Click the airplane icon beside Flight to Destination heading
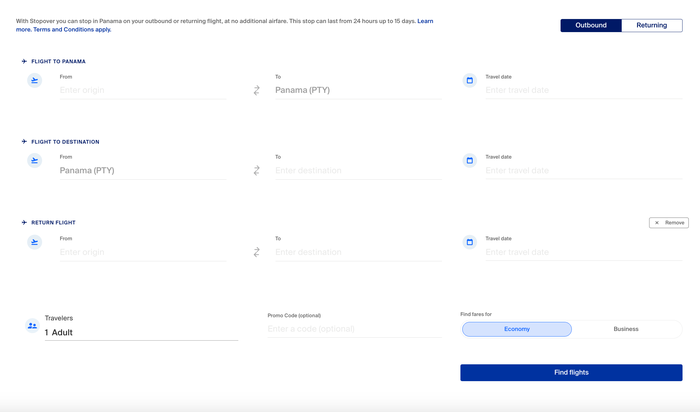 [24, 141]
